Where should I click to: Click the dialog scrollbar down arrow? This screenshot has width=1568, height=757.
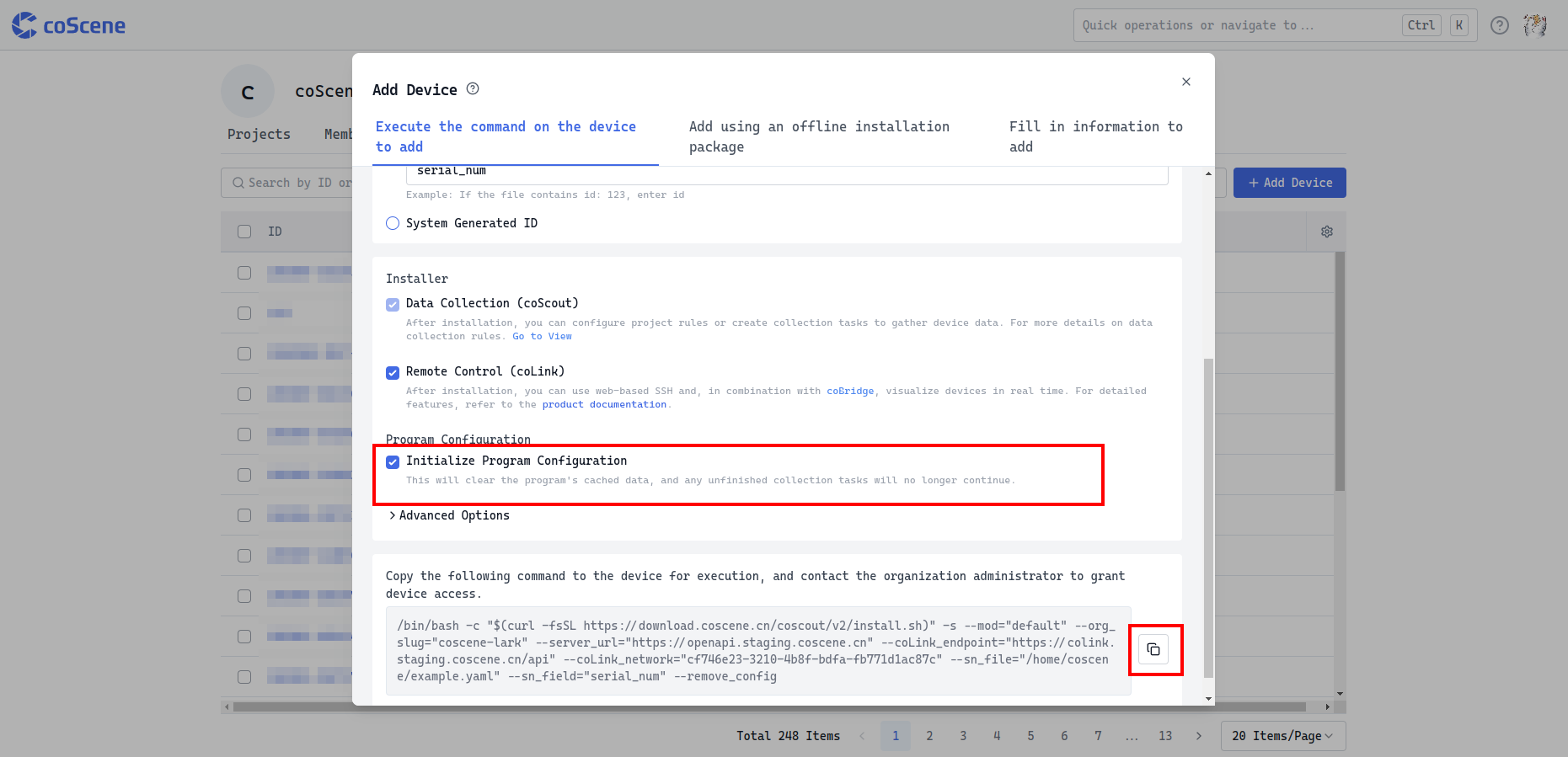tap(1208, 699)
